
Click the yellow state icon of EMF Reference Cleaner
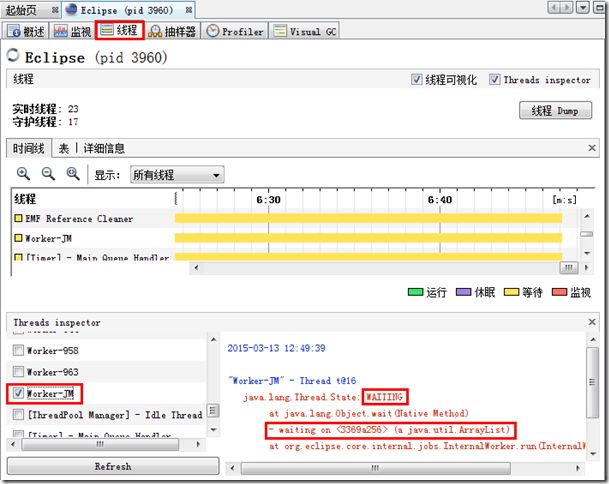tap(18, 218)
